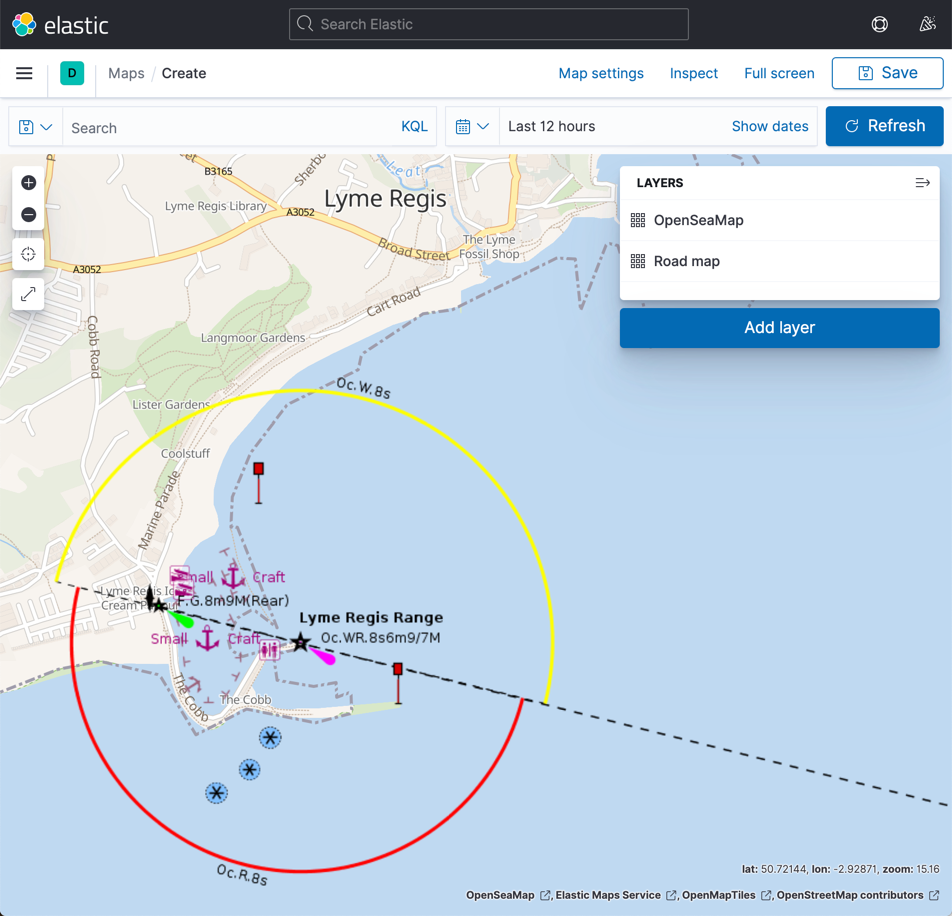Click the fit to data bounds icon
The height and width of the screenshot is (916, 952).
click(x=28, y=254)
